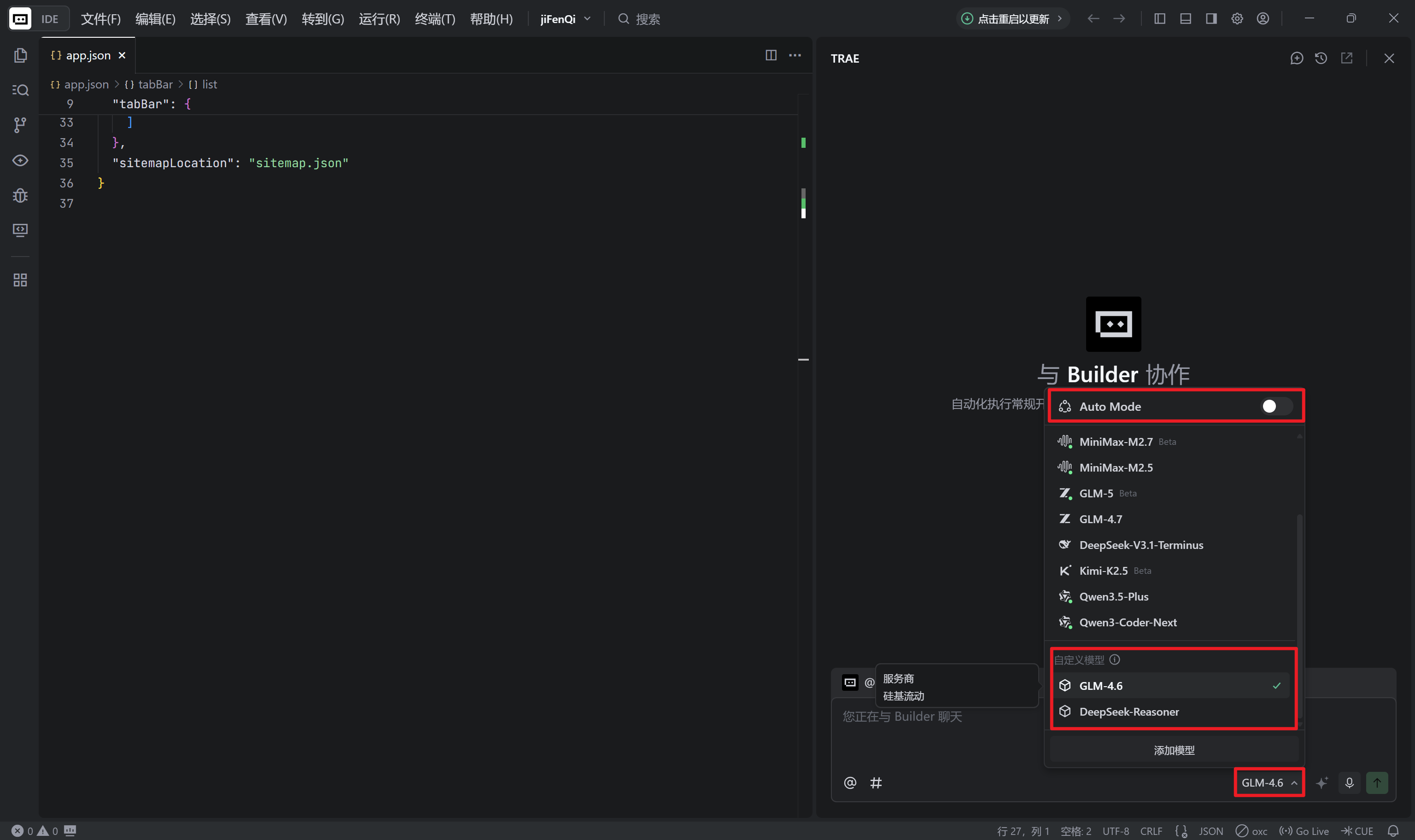This screenshot has height=840, width=1415.
Task: Click the info icon beside 自定义模型
Action: click(x=1115, y=659)
